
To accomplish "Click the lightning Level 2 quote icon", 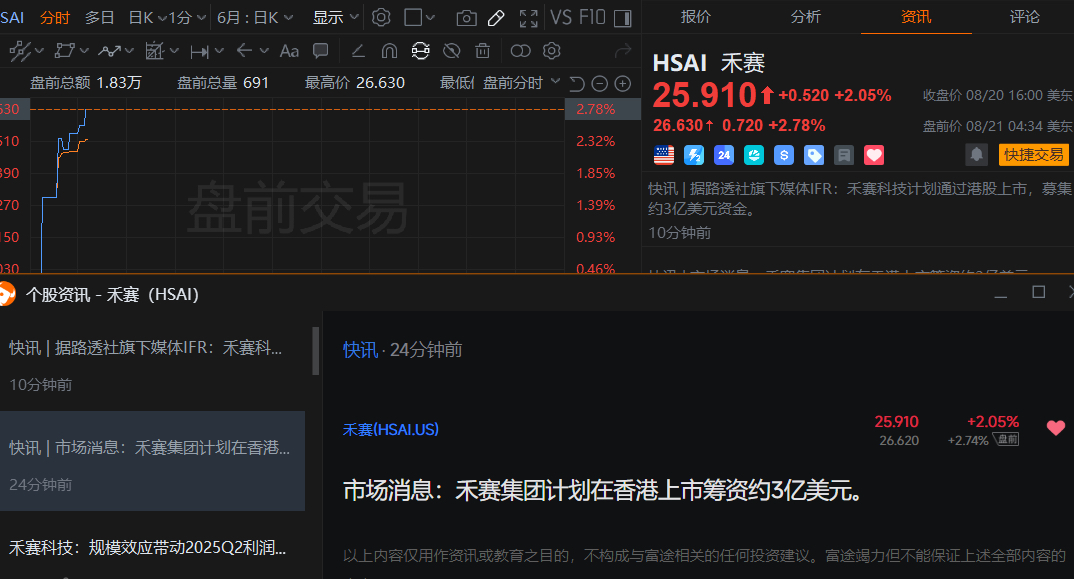I will 694,156.
